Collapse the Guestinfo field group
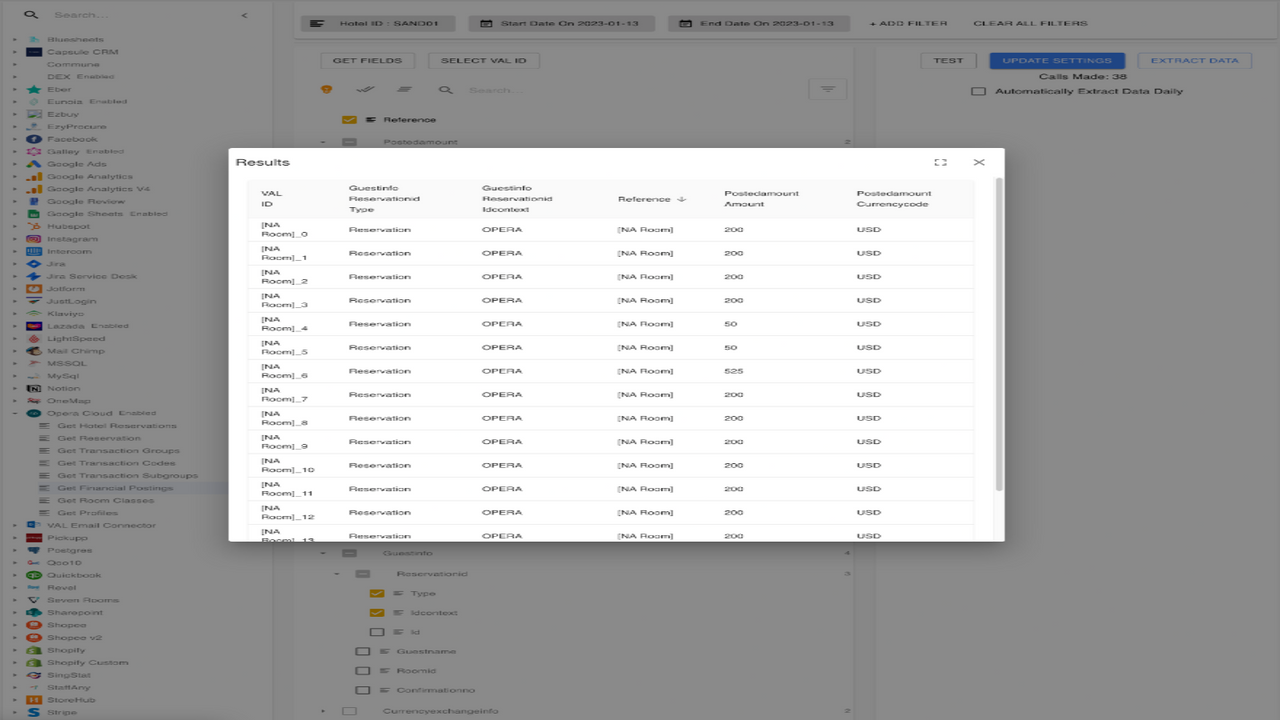Viewport: 1280px width, 720px height. 323,553
